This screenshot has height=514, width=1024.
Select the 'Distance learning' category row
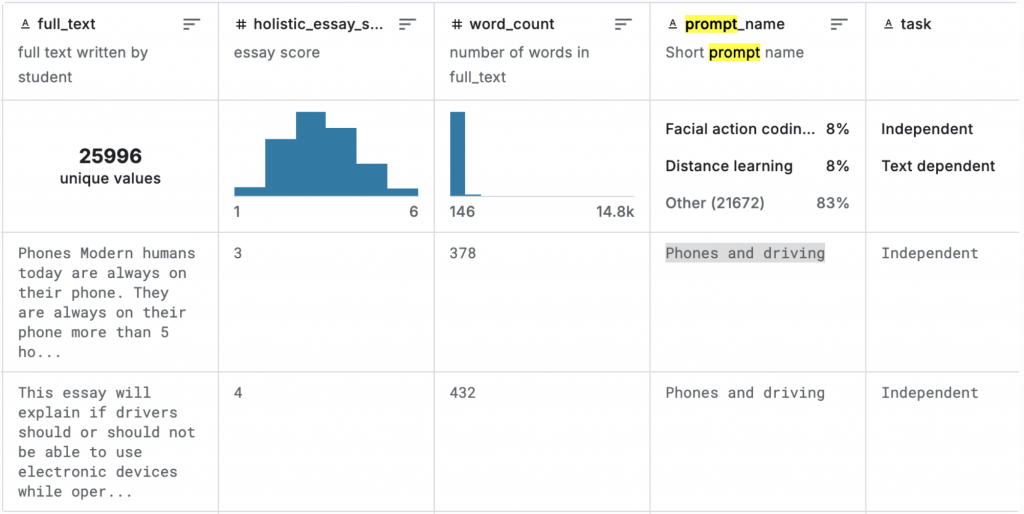tap(756, 166)
